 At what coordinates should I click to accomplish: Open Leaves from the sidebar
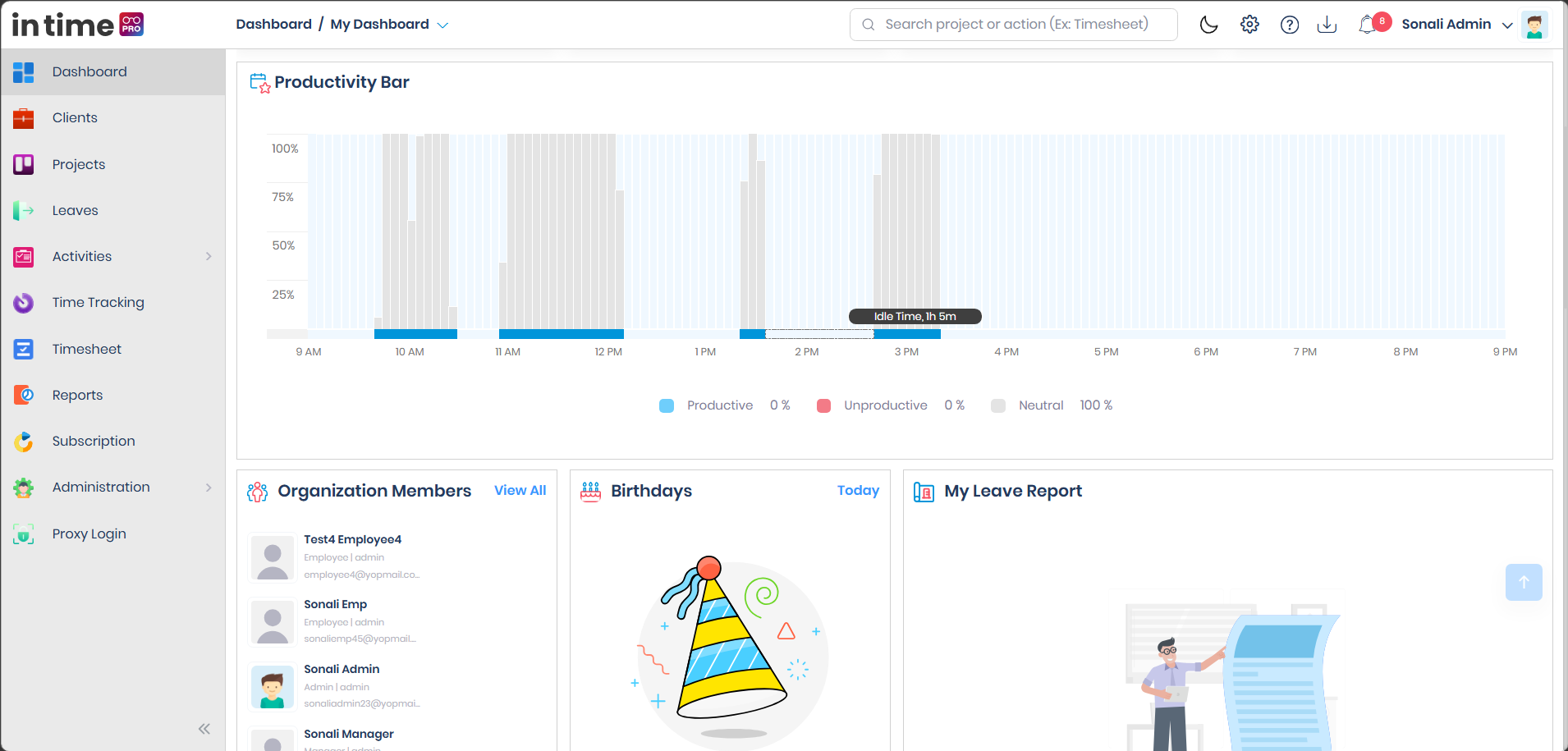pyautogui.click(x=113, y=211)
